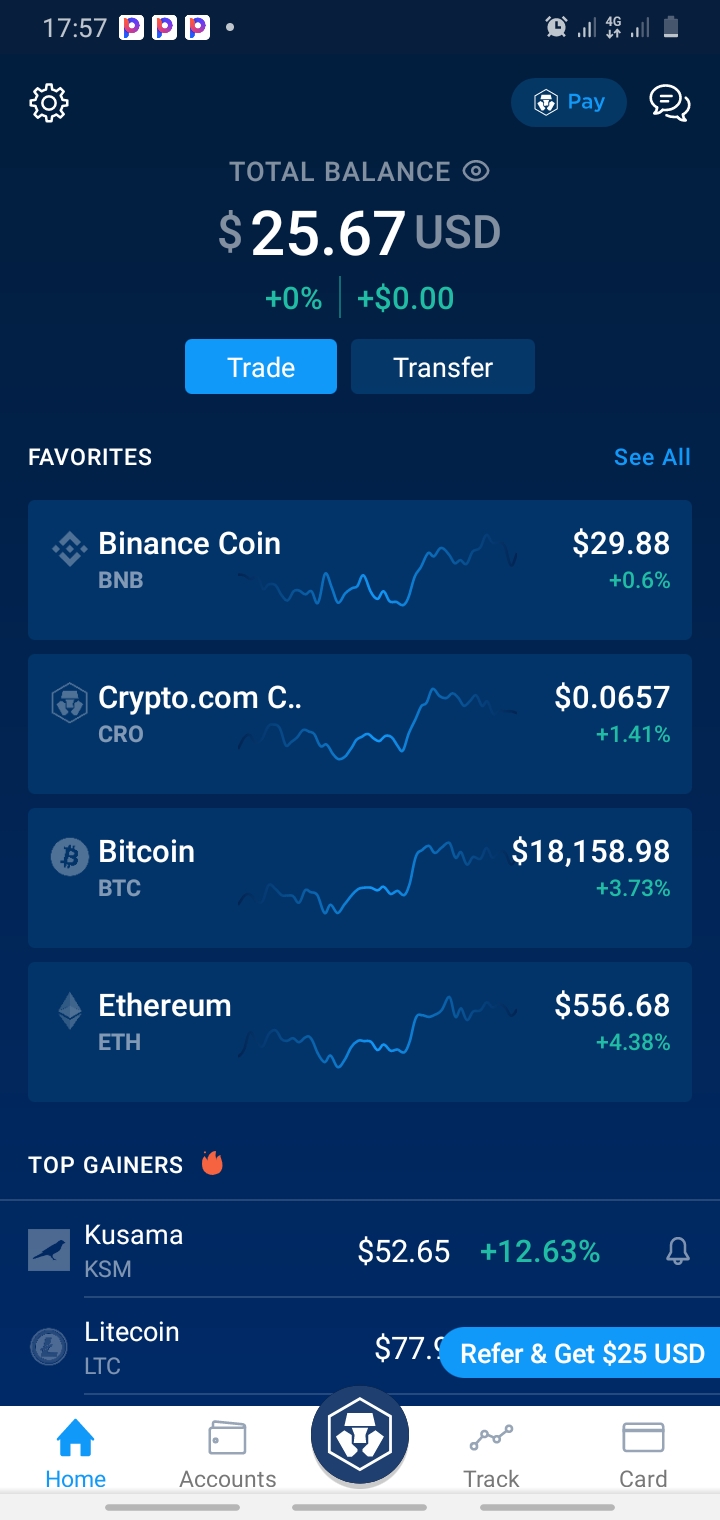Tap the Crypto.com Coin CRO icon
The image size is (720, 1520).
coord(69,703)
